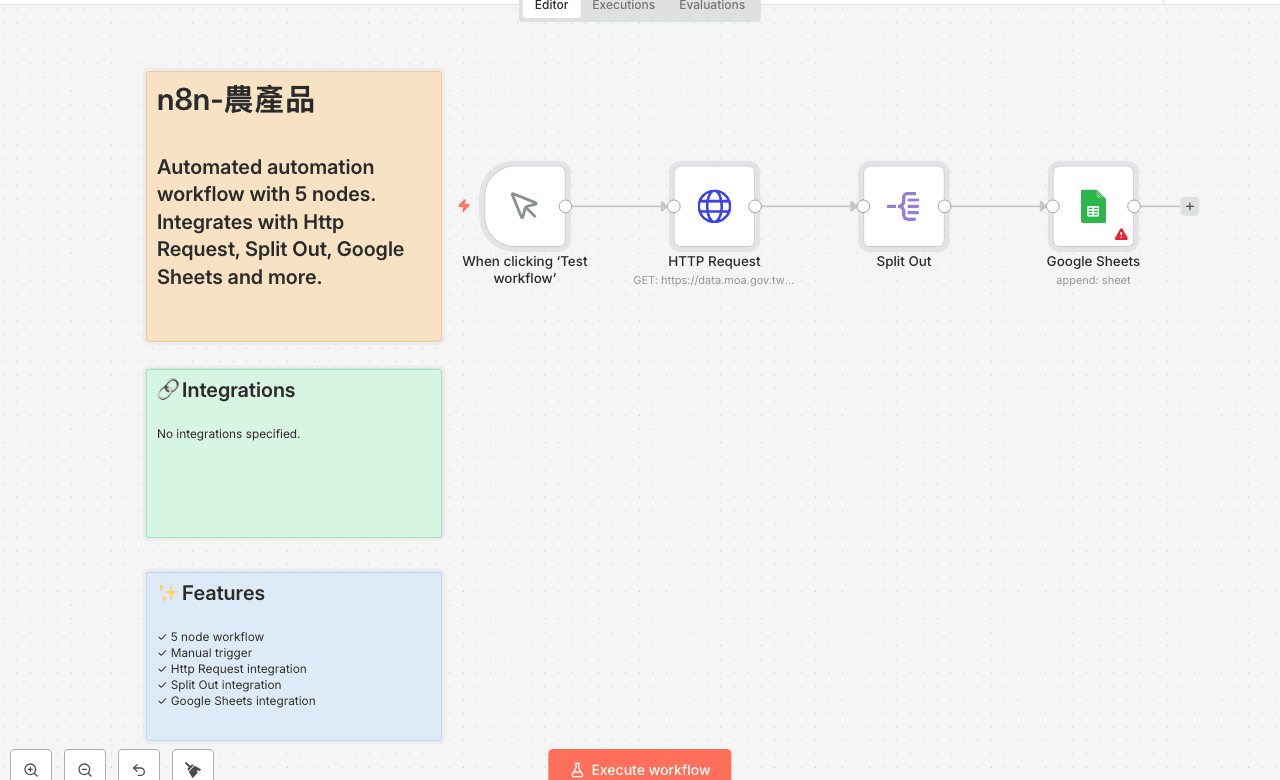The height and width of the screenshot is (780, 1280).
Task: Click the red lightning bolt trigger icon
Action: [x=464, y=206]
